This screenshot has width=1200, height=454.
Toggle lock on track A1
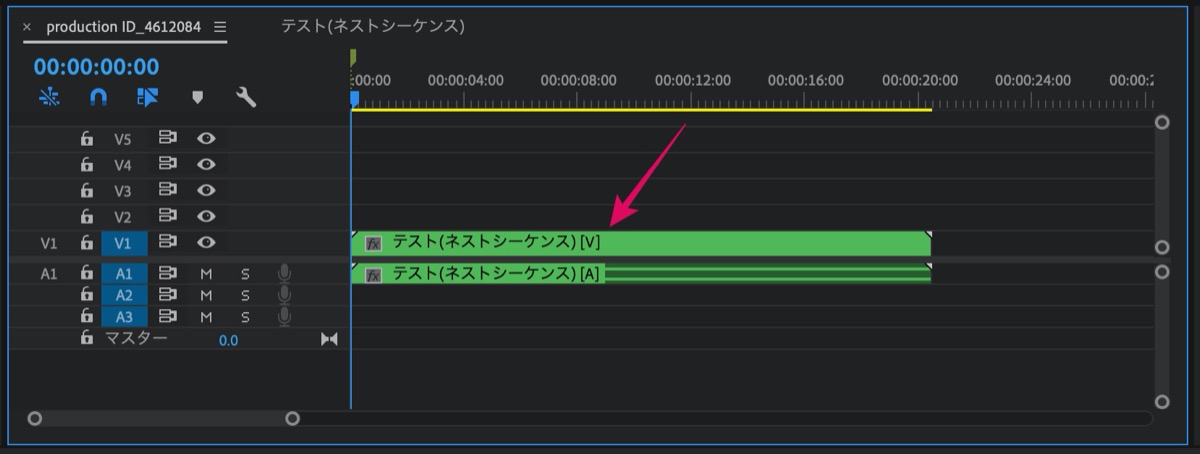pyautogui.click(x=87, y=273)
